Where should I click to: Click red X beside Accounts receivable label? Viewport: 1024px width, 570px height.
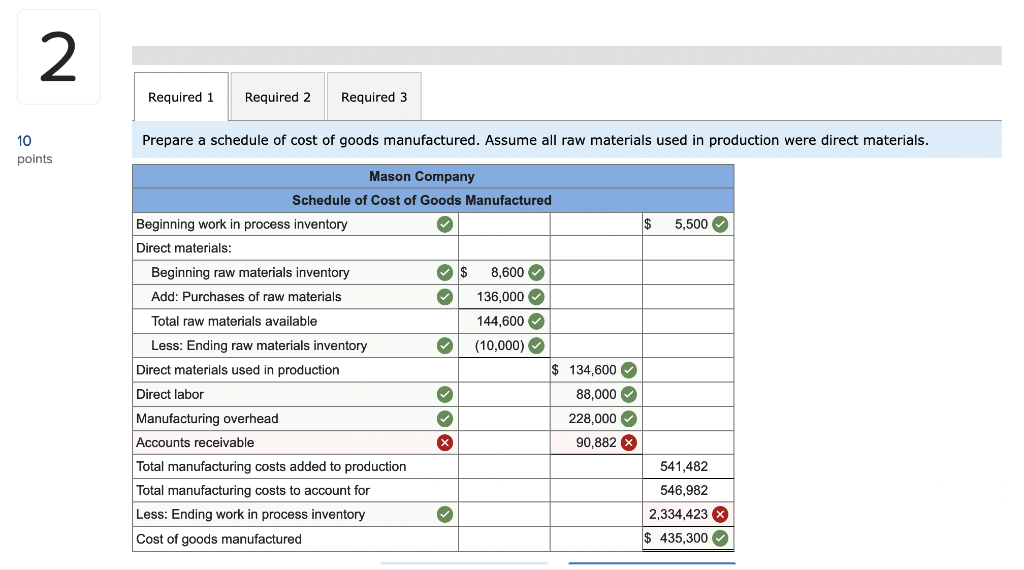point(445,443)
